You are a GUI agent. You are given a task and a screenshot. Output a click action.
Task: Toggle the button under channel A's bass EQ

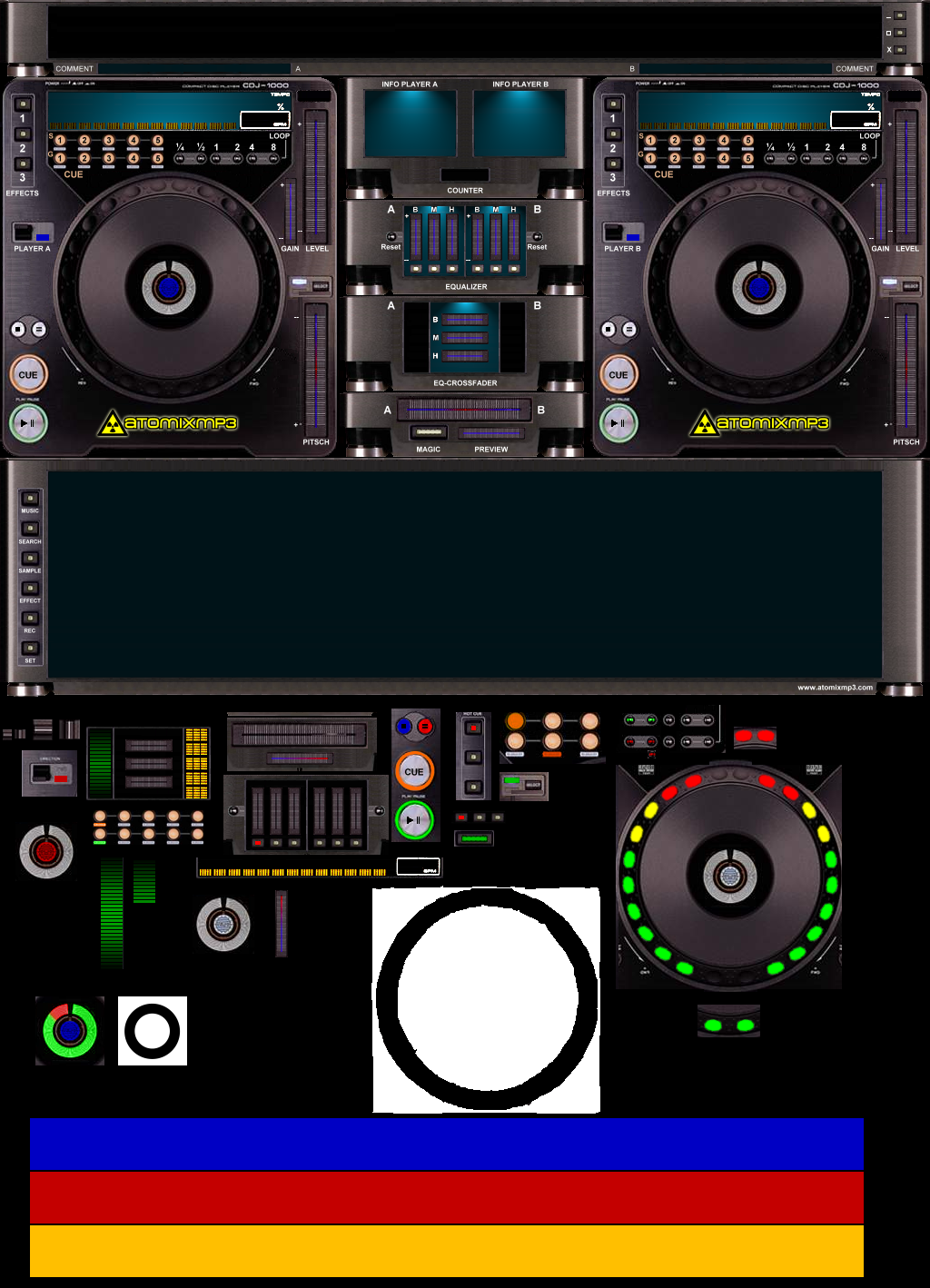[x=416, y=269]
